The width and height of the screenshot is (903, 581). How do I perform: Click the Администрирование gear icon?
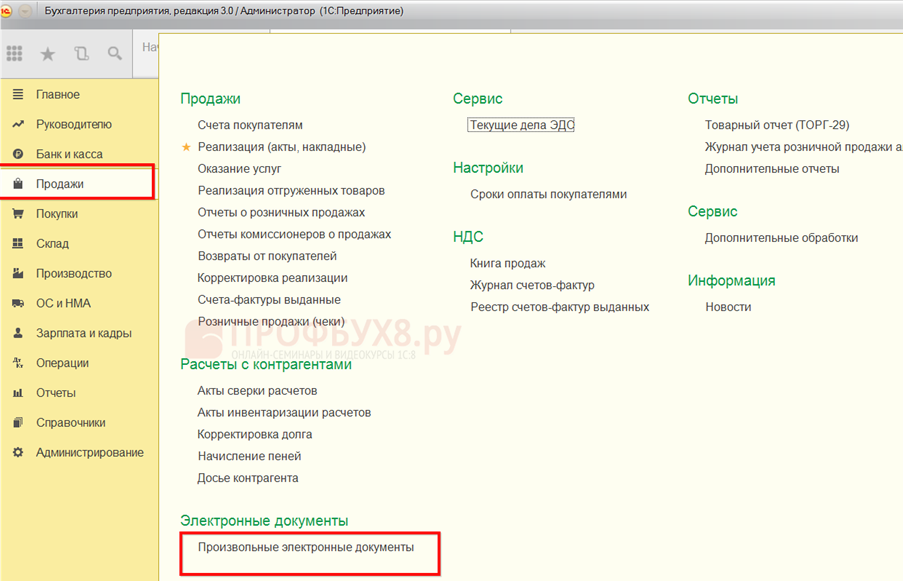click(x=18, y=453)
